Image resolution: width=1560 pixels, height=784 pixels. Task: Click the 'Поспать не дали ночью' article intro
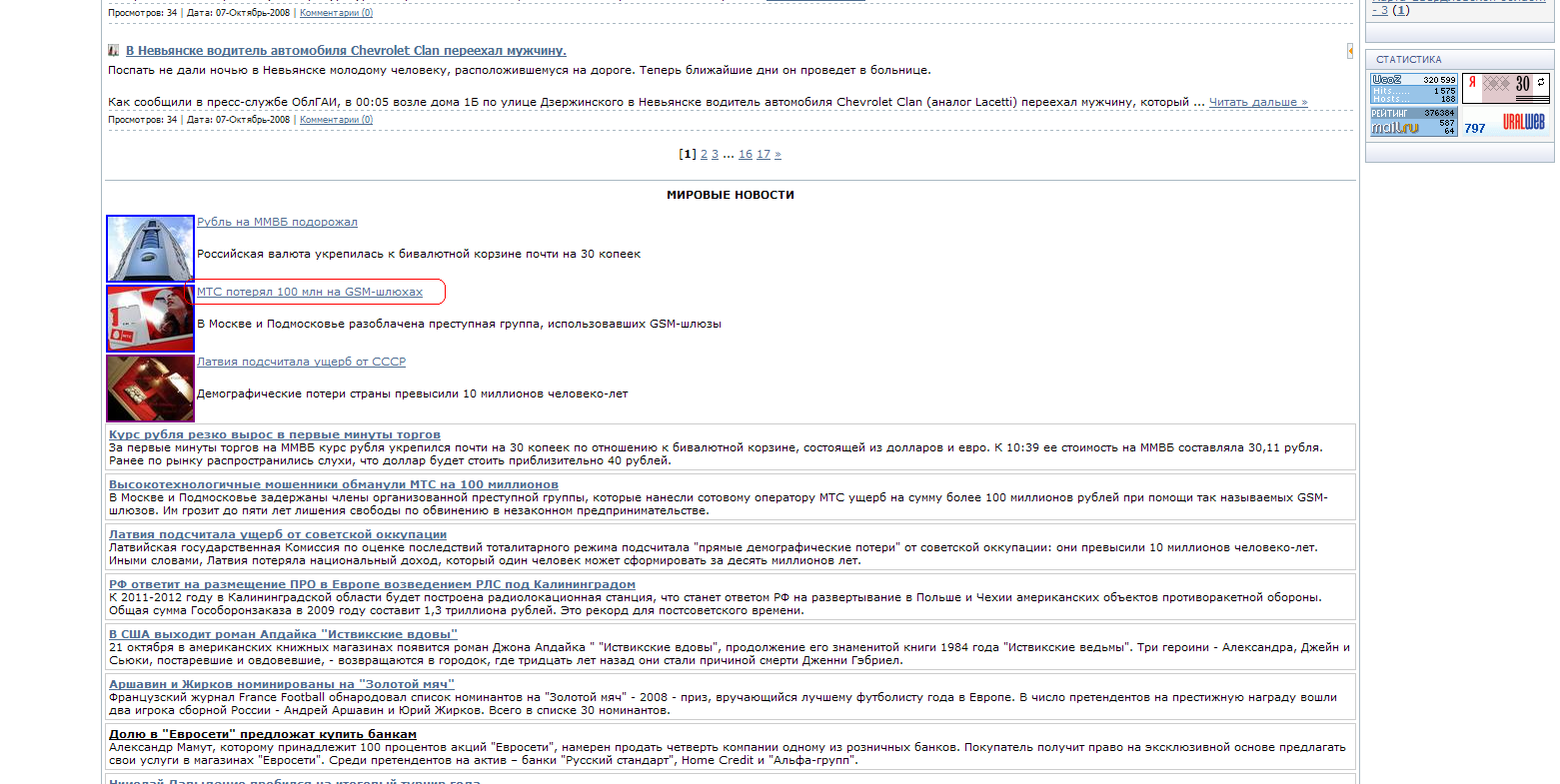tap(520, 70)
